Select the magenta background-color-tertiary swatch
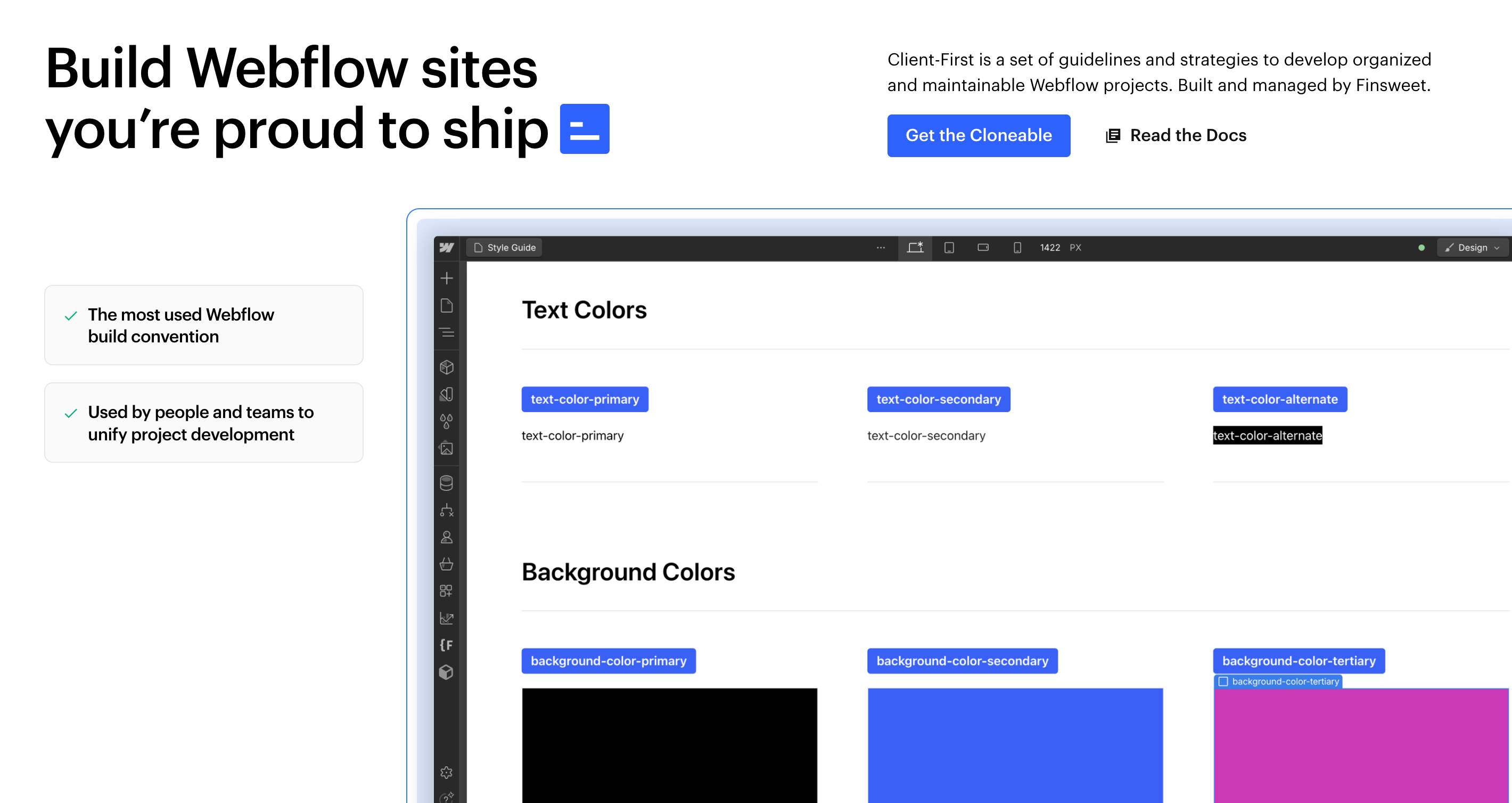 tap(1361, 745)
